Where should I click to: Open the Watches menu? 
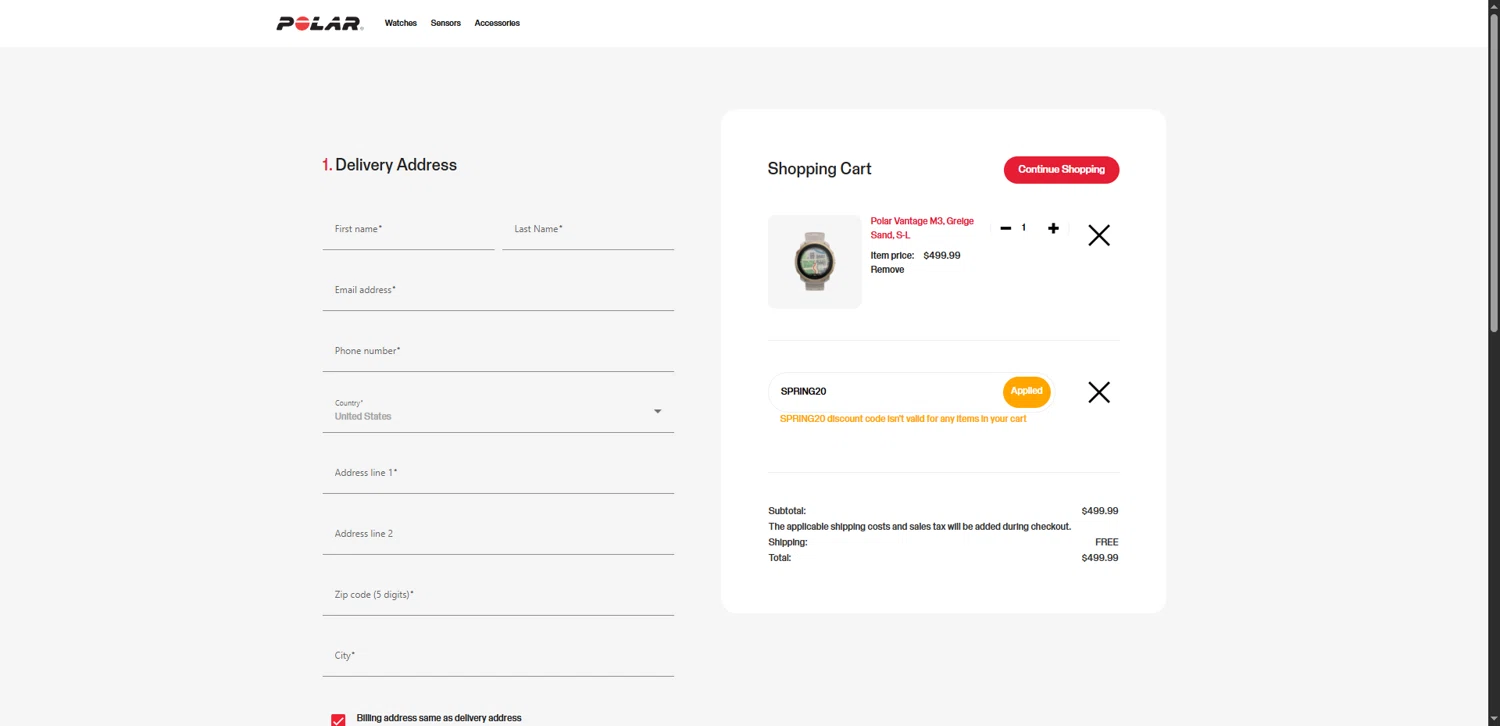(x=400, y=23)
